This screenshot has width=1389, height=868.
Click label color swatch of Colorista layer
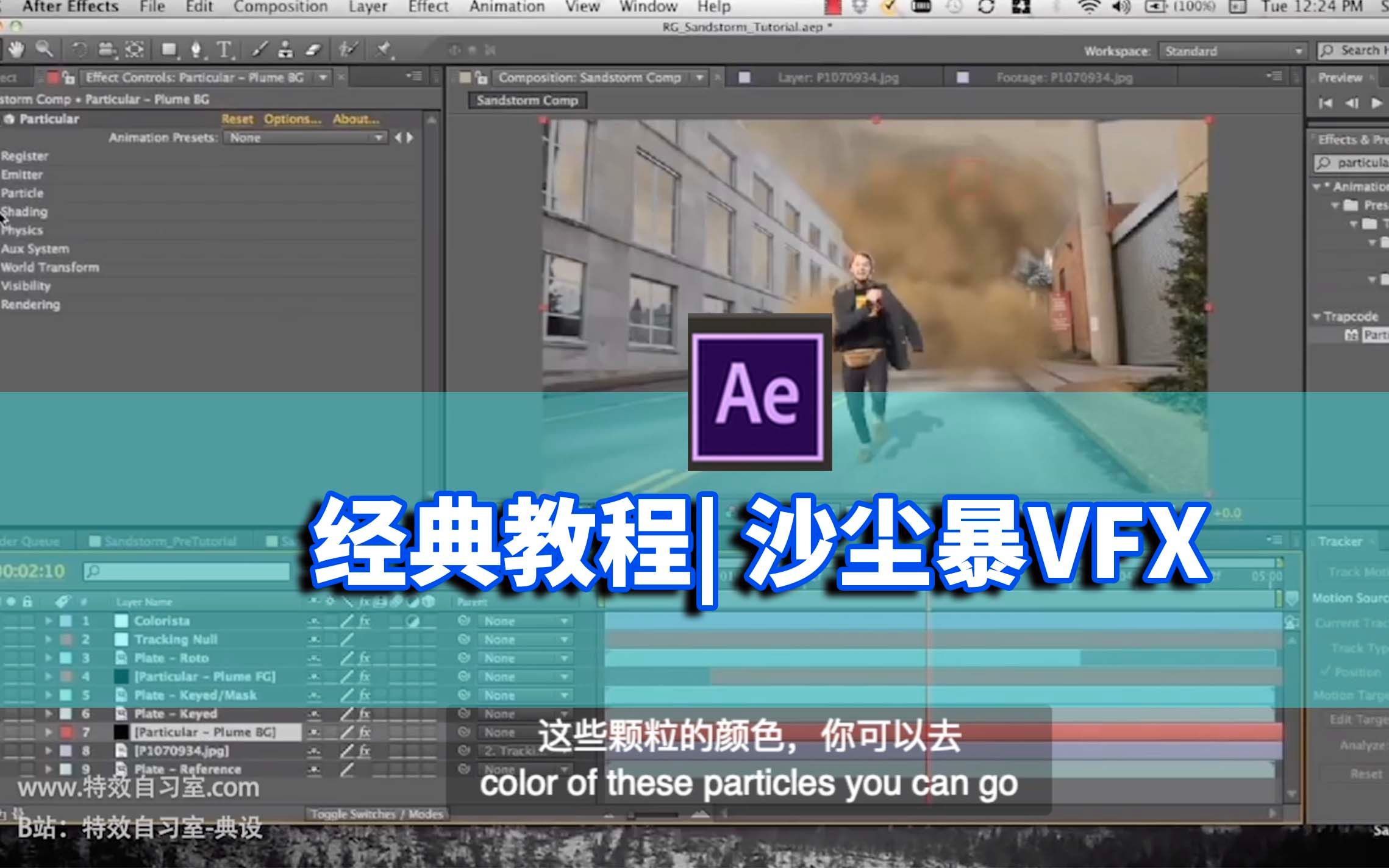66,621
